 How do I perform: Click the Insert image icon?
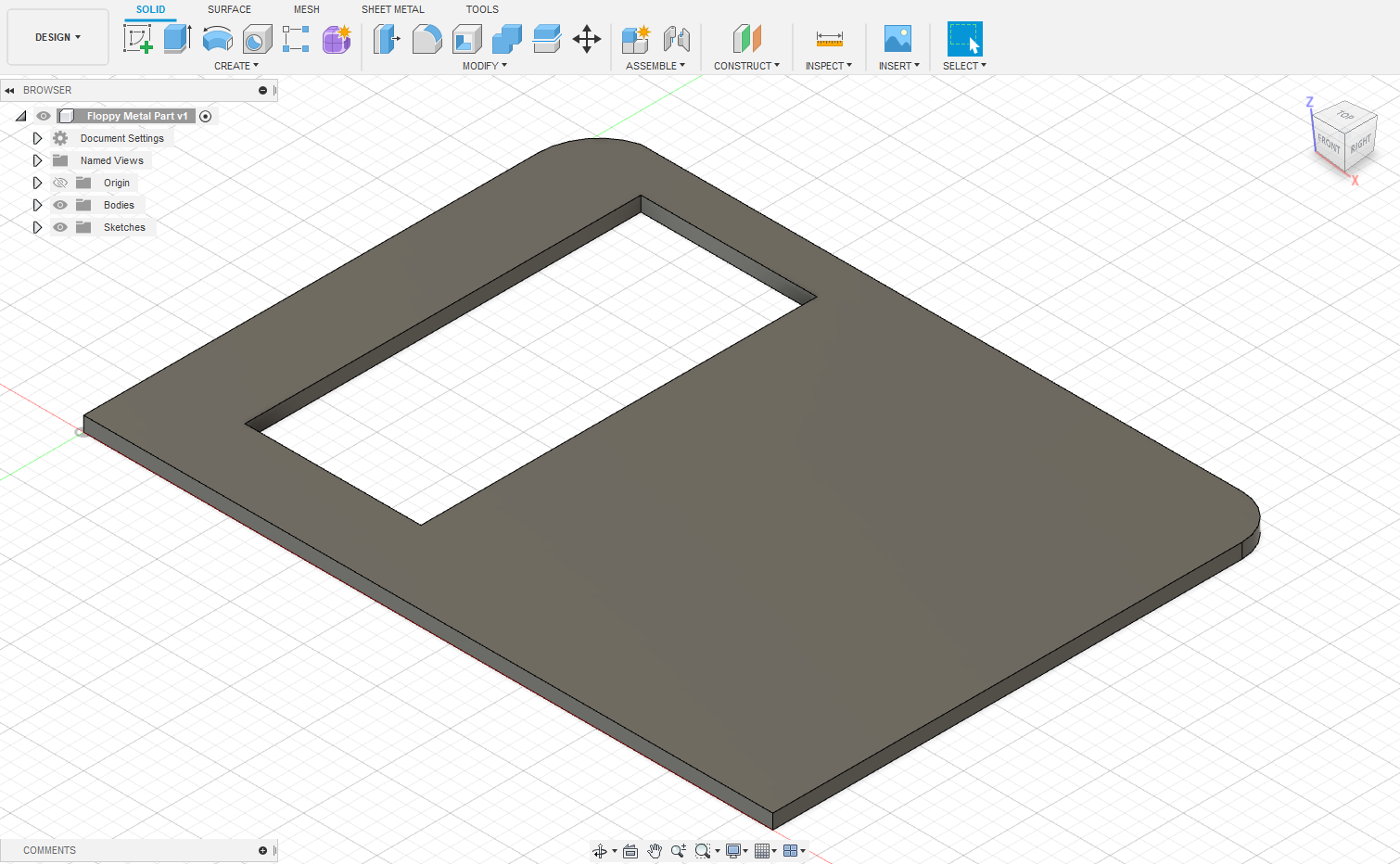[x=897, y=39]
